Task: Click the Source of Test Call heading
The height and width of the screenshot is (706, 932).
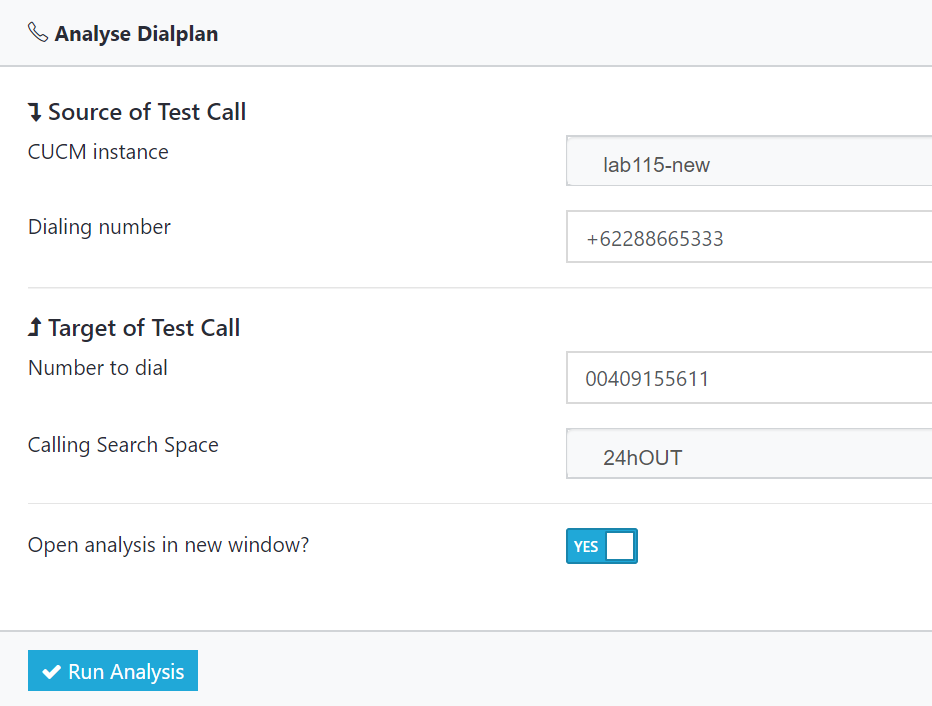Action: pos(147,112)
